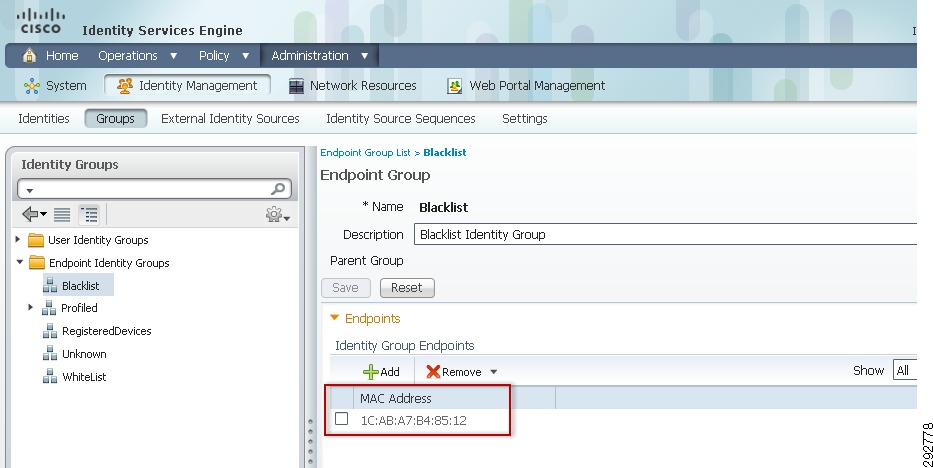Click the Reset button
Viewport: 933px width, 468px height.
(407, 288)
